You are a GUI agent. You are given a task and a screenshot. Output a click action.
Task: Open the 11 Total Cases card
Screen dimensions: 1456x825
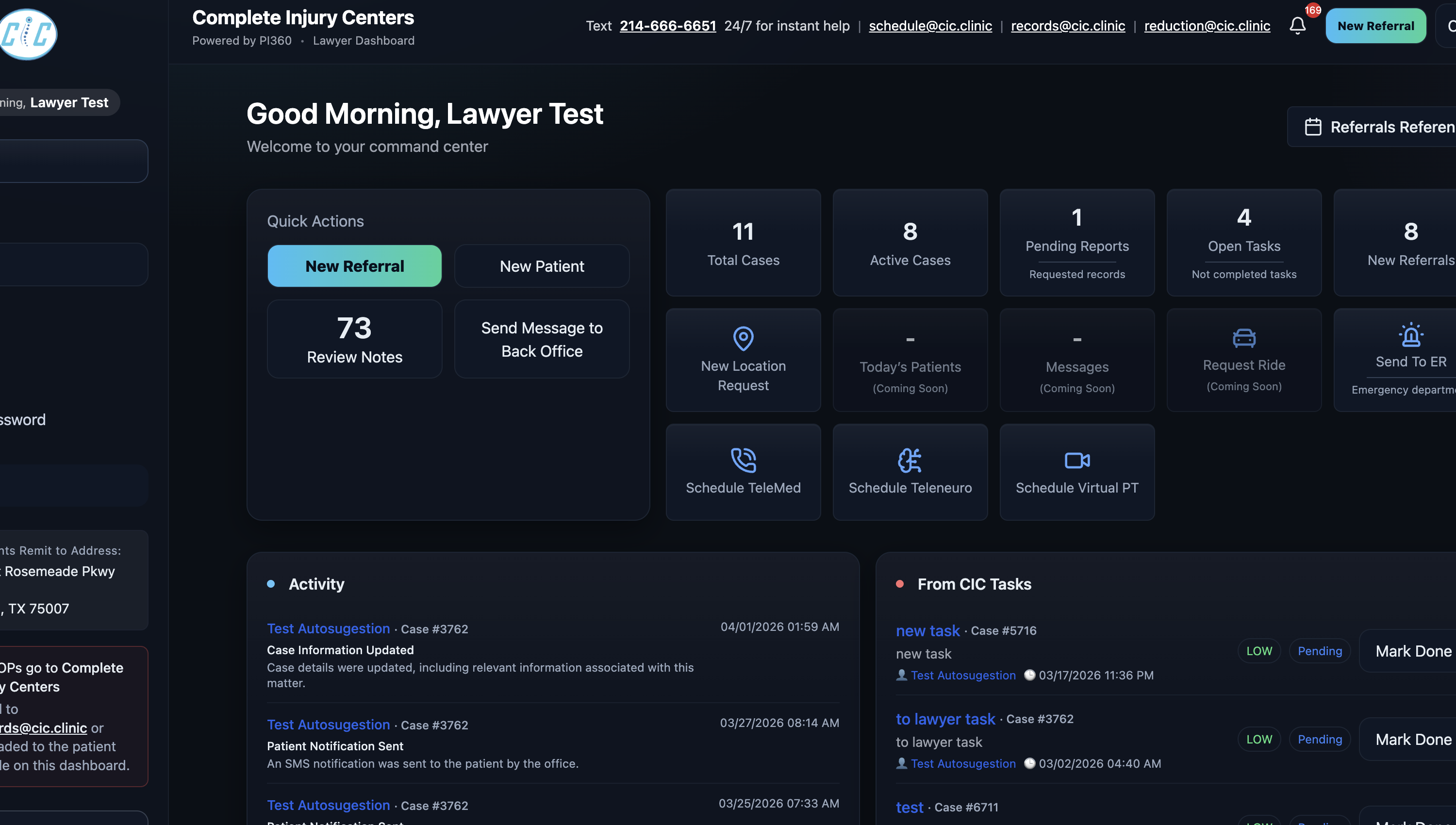(744, 243)
